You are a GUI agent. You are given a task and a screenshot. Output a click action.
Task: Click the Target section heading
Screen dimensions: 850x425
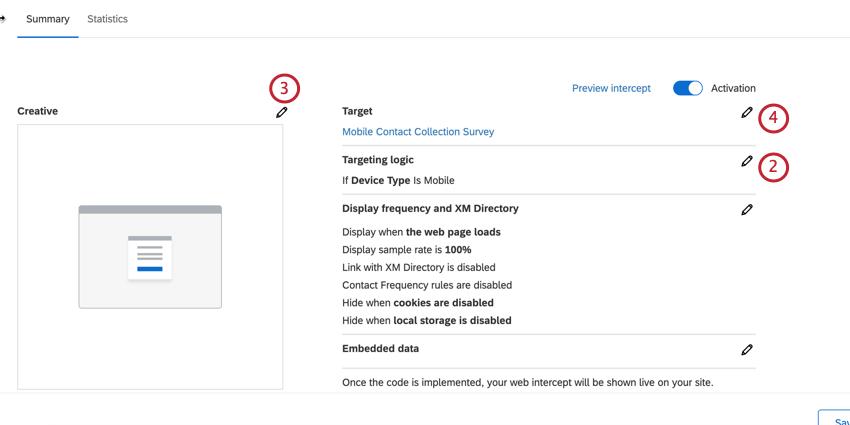pyautogui.click(x=357, y=111)
